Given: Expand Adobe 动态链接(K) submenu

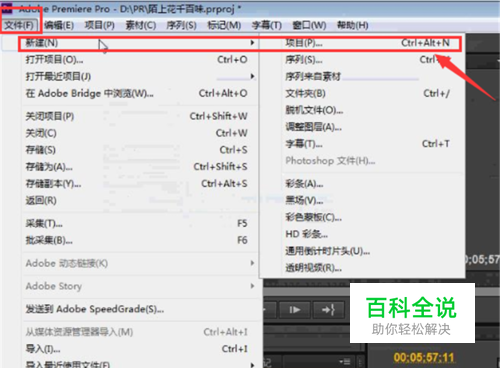Looking at the screenshot, I should (x=140, y=263).
